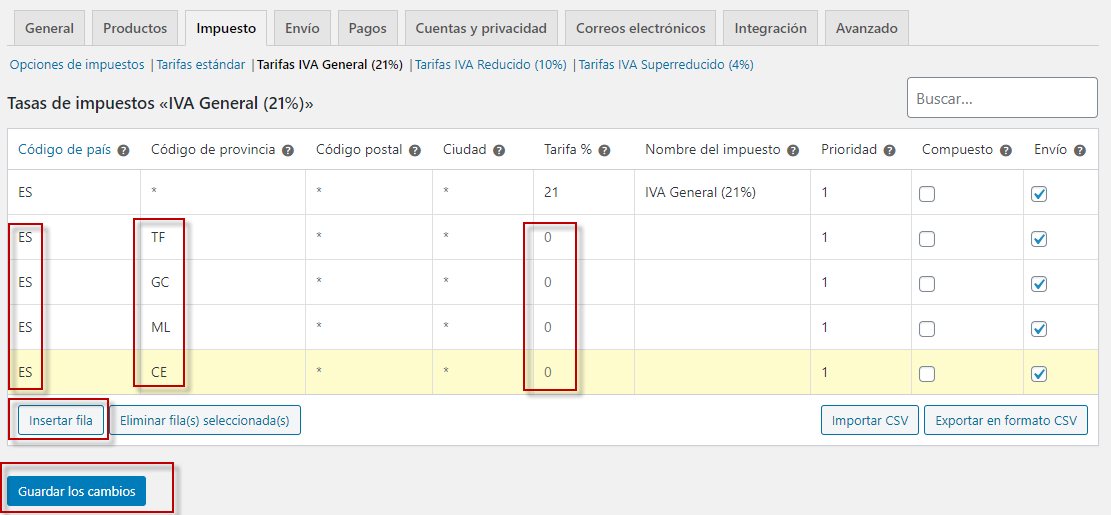This screenshot has height=515, width=1111.
Task: Open Opciones de impuestos link
Action: coord(77,64)
